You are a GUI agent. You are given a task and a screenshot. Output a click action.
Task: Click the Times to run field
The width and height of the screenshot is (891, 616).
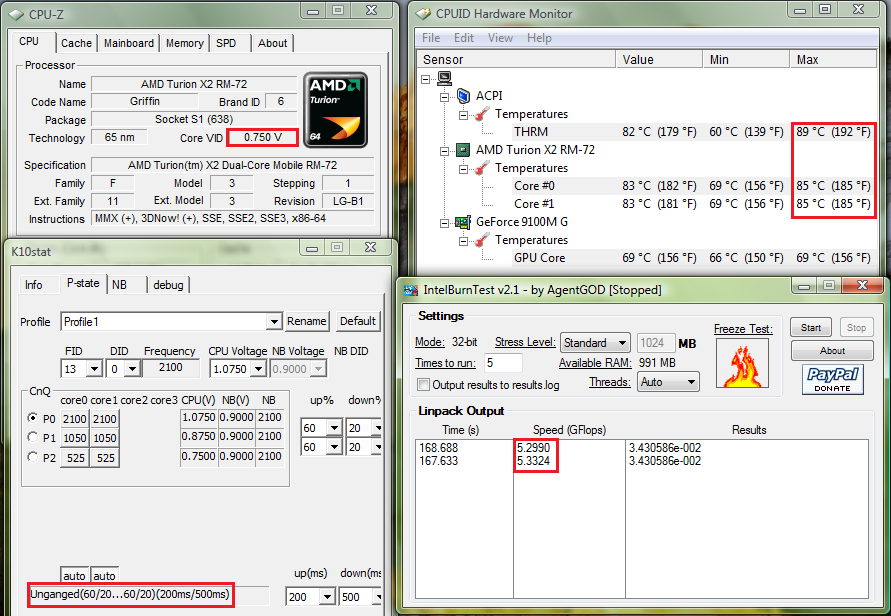point(503,363)
